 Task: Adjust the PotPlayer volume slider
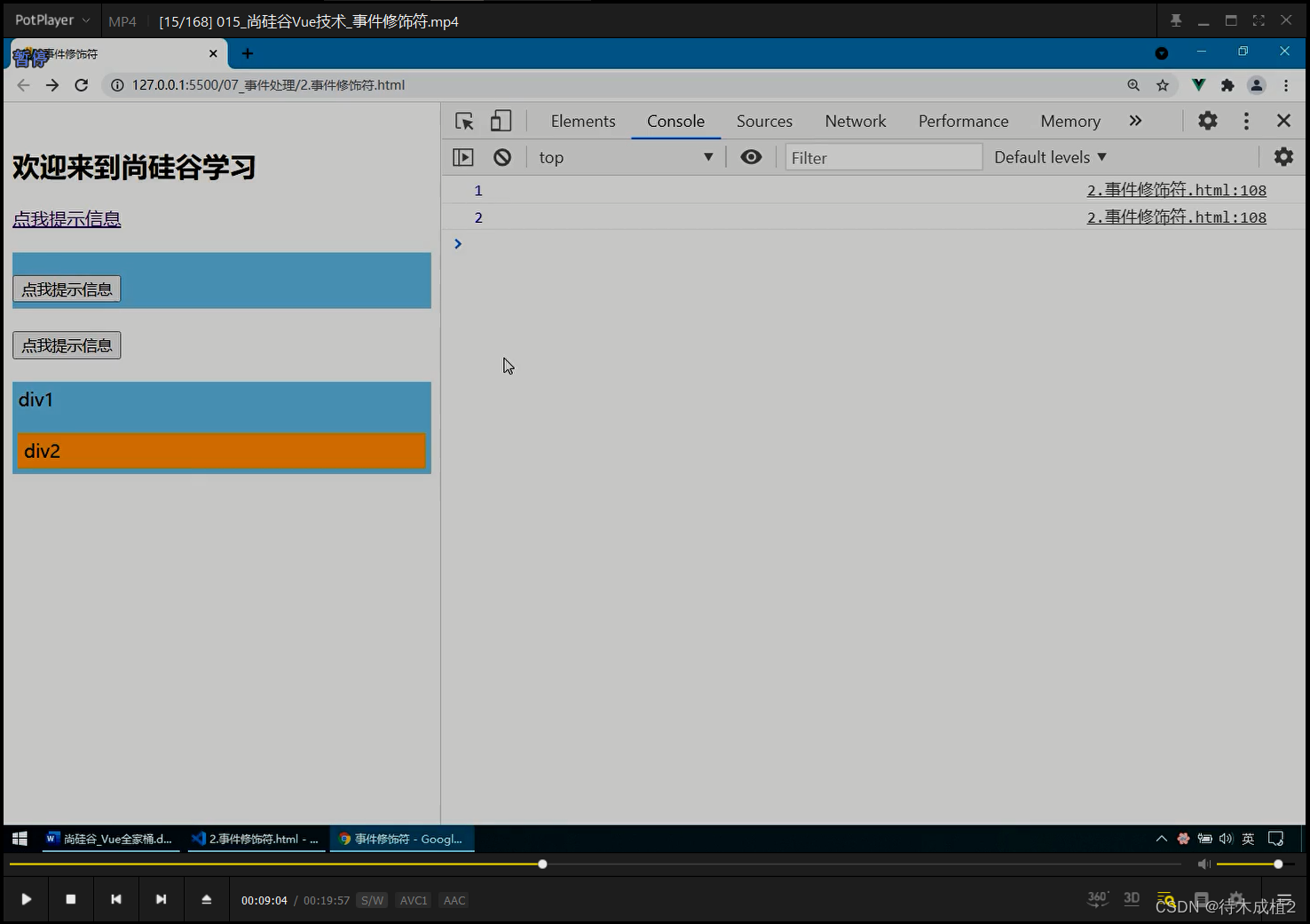point(1255,864)
